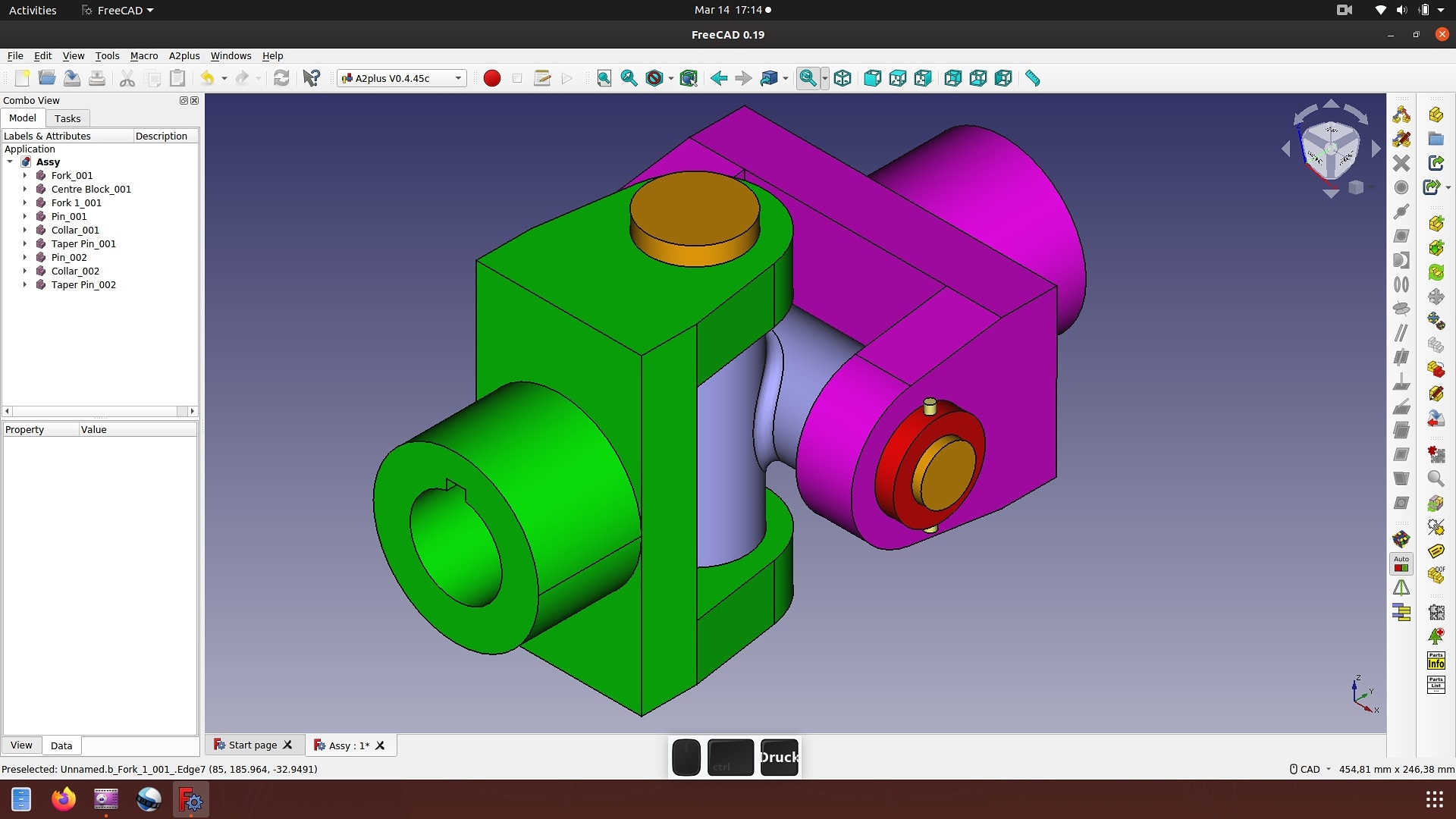This screenshot has width=1456, height=819.
Task: Click the What's This help cursor icon
Action: tap(311, 78)
